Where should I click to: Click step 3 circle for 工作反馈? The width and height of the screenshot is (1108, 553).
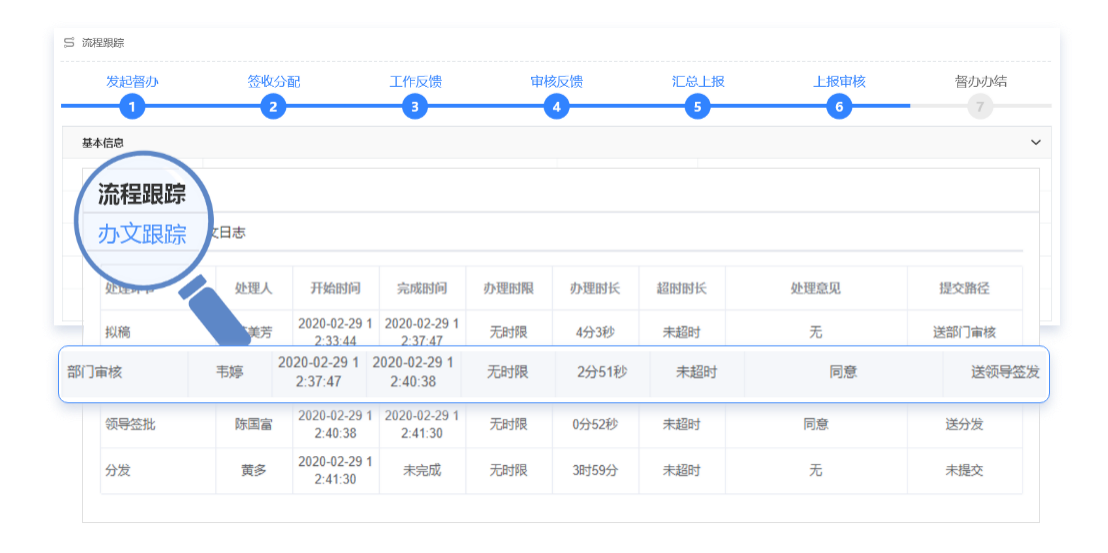point(415,106)
